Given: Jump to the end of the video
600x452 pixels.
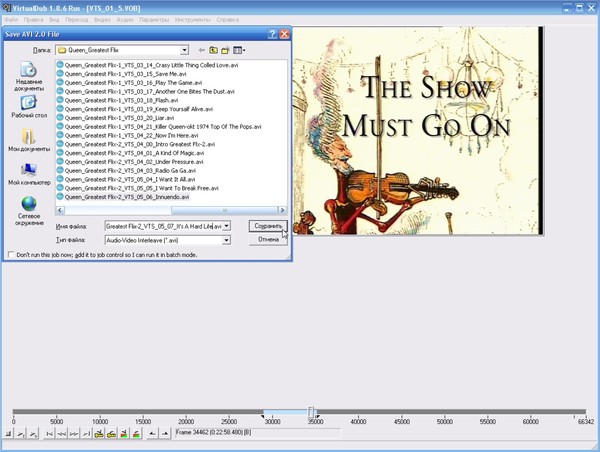Looking at the screenshot, I should [x=86, y=434].
